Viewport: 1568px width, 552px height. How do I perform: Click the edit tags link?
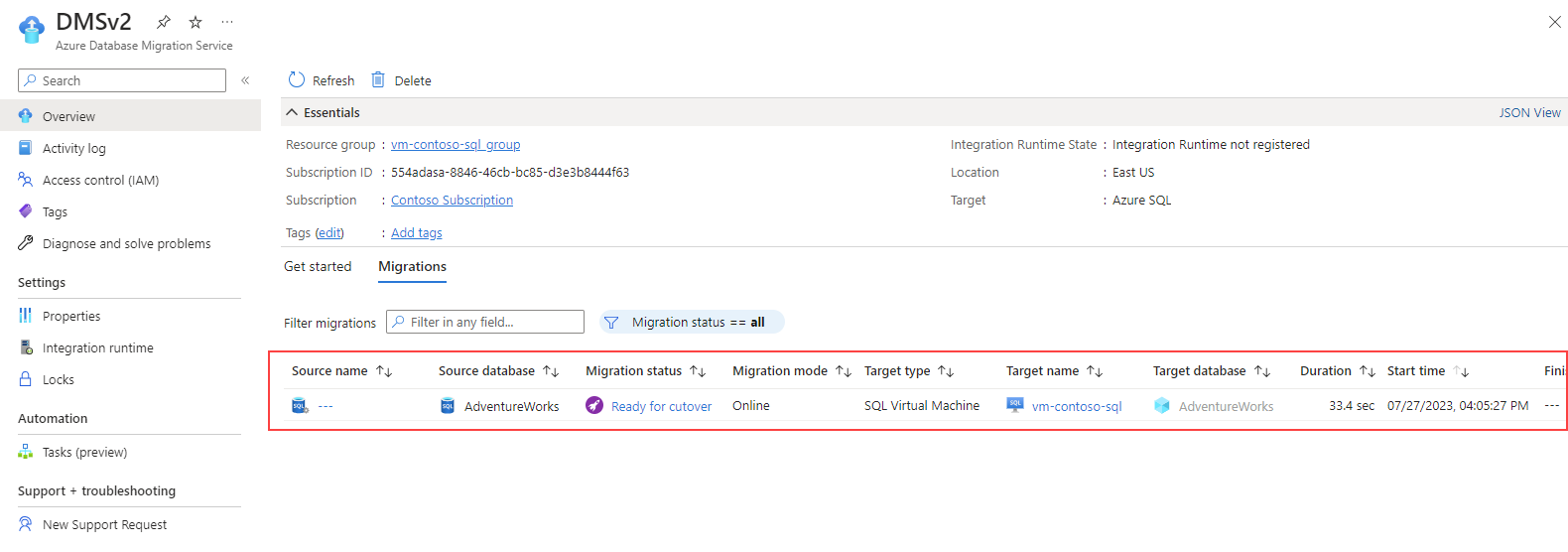pyautogui.click(x=329, y=232)
